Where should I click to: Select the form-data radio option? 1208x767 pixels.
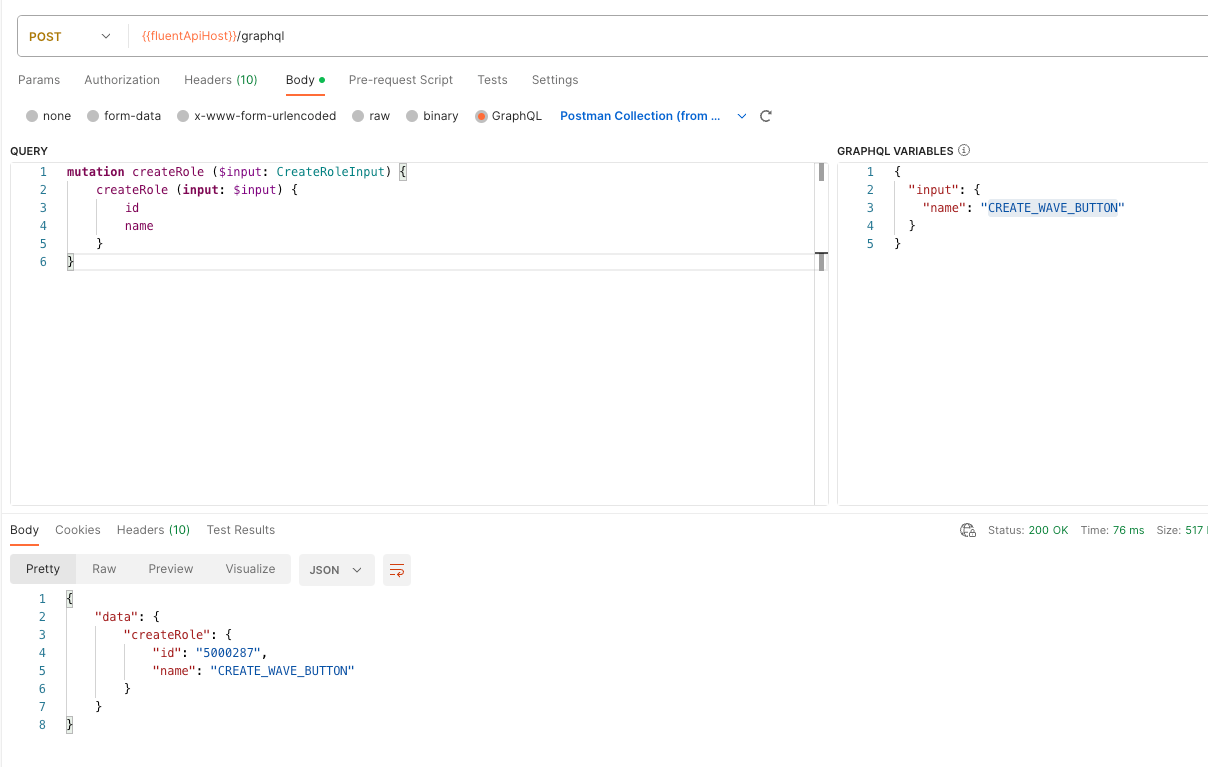tap(94, 116)
